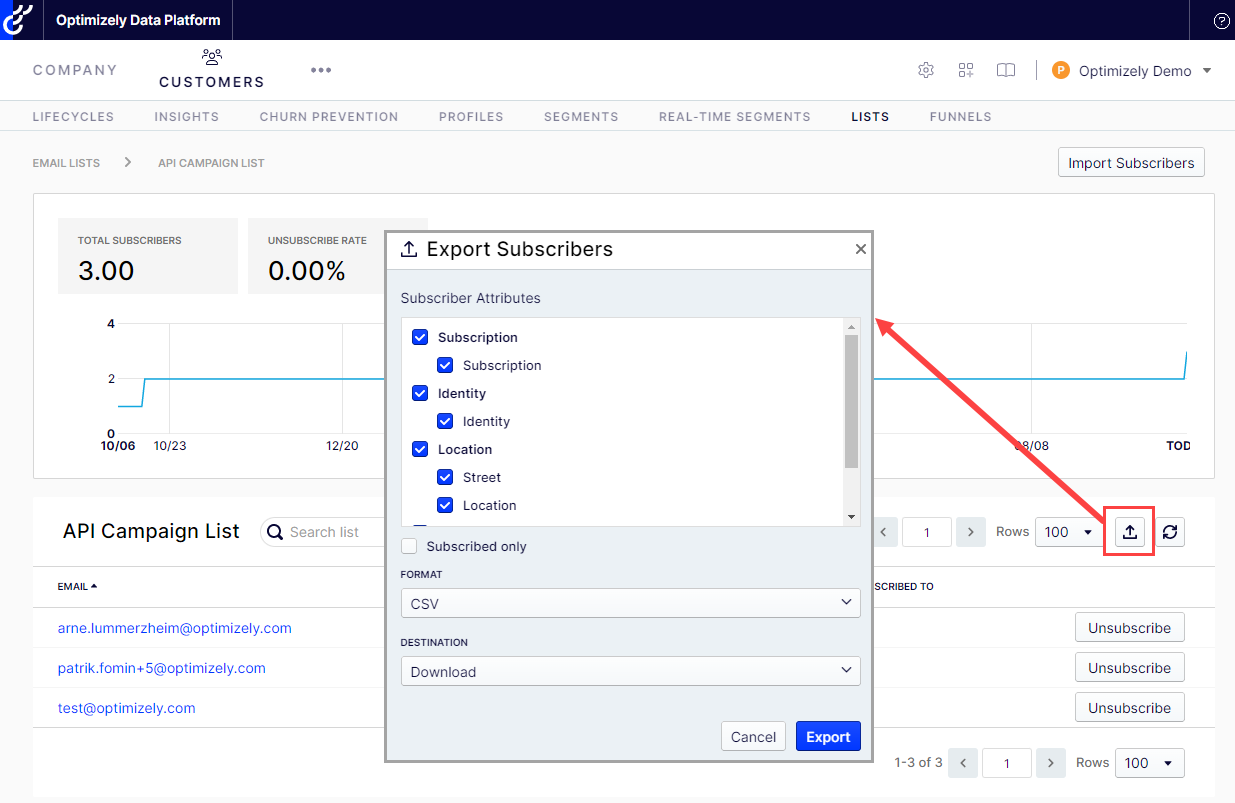Go to next page in bottom pagination
Image resolution: width=1235 pixels, height=803 pixels.
[x=1050, y=763]
